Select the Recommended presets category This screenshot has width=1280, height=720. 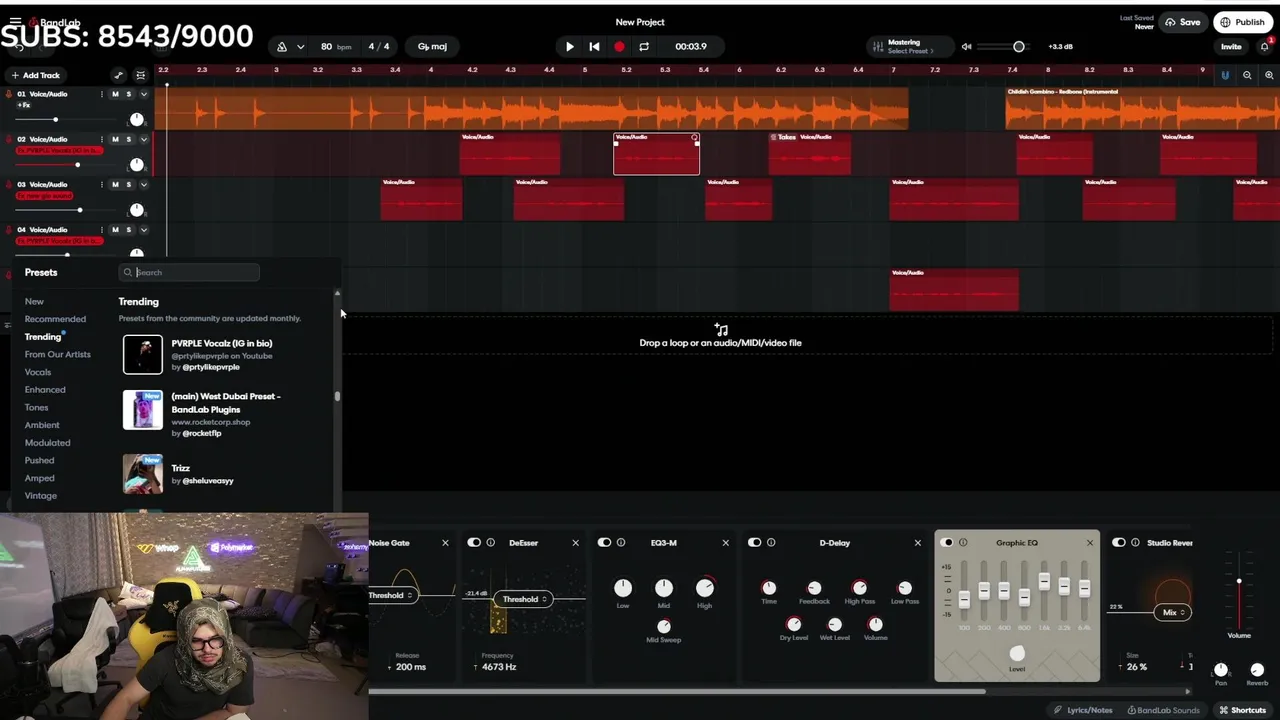point(55,319)
